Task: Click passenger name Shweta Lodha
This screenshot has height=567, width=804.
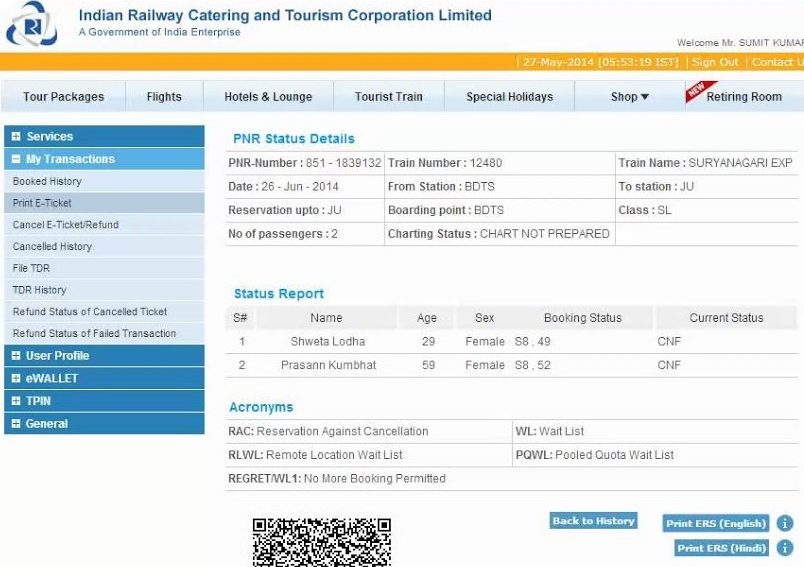Action: (x=328, y=341)
